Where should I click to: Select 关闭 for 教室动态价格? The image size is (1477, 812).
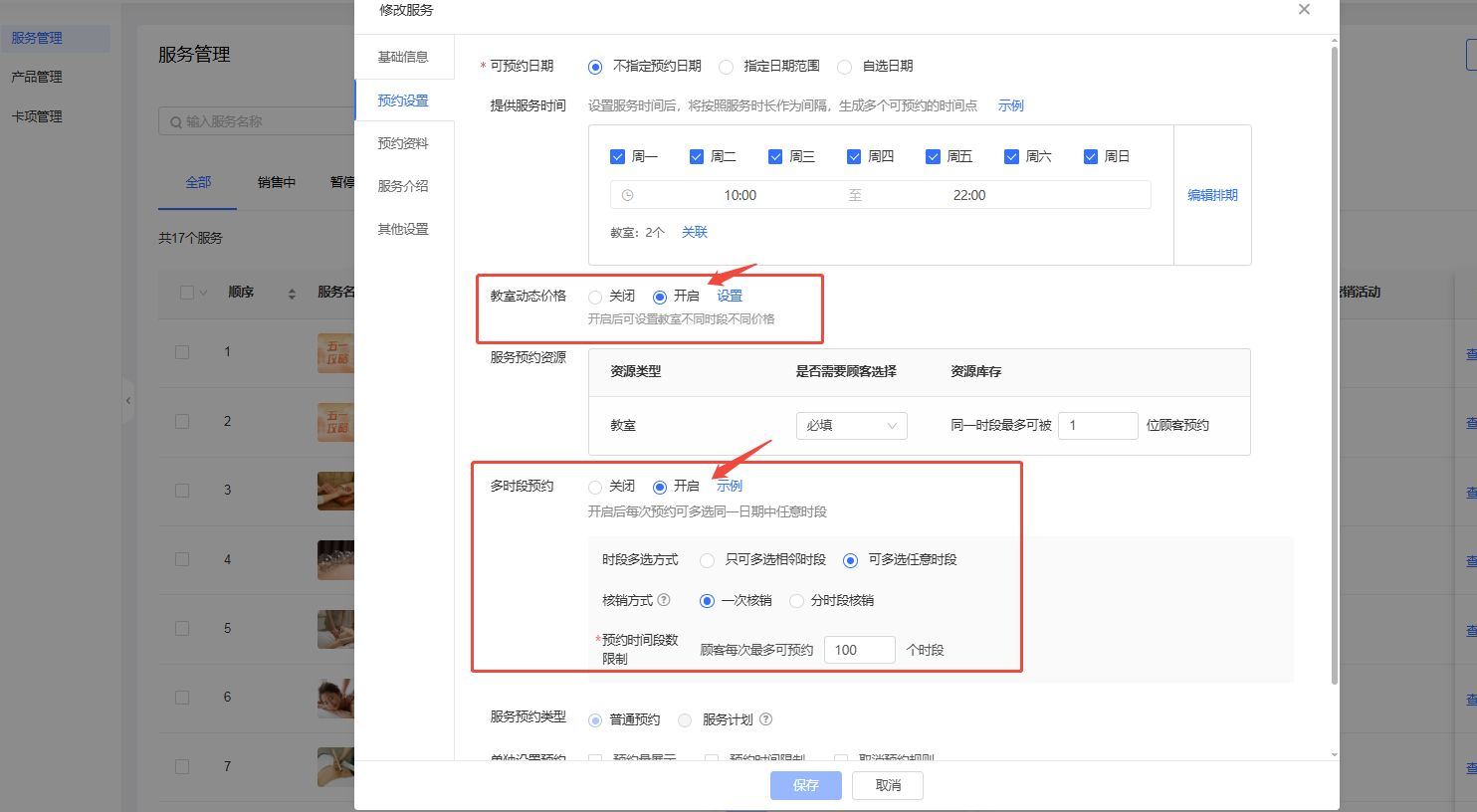(595, 297)
